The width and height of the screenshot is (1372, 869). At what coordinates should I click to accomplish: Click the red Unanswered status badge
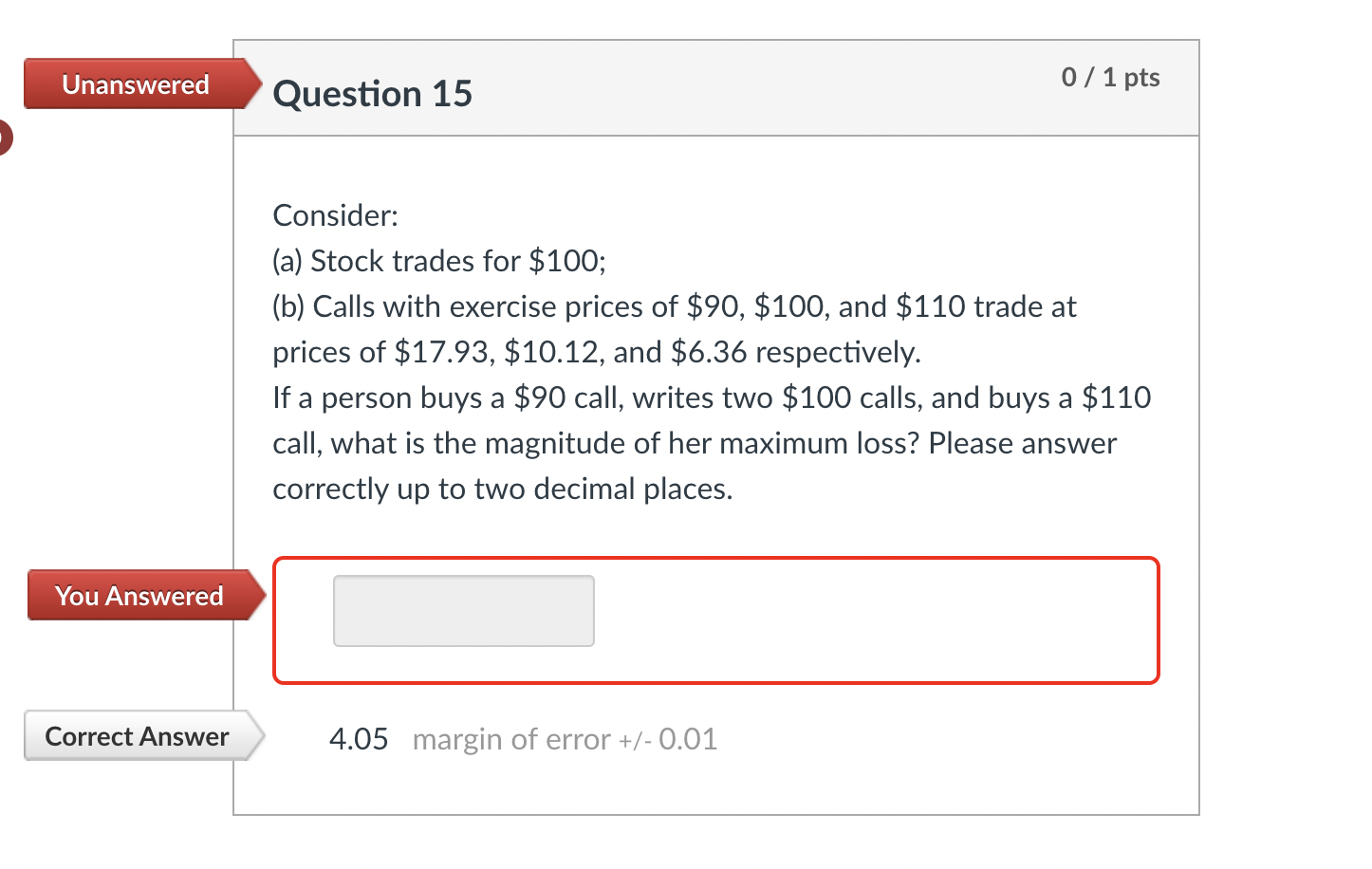pos(133,84)
